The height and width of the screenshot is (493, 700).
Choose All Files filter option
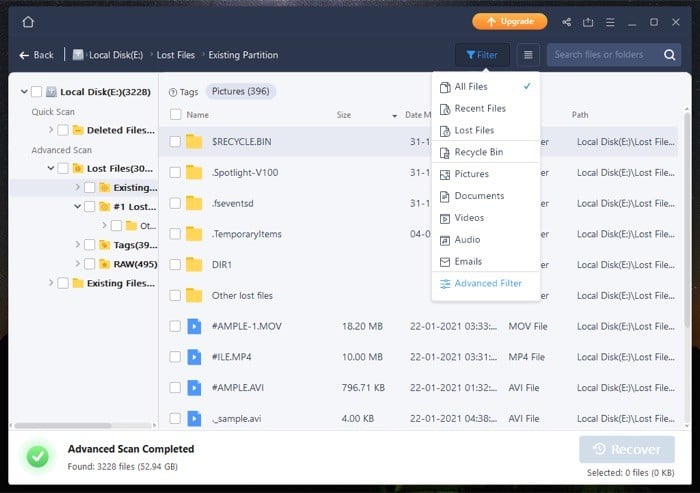(x=486, y=87)
